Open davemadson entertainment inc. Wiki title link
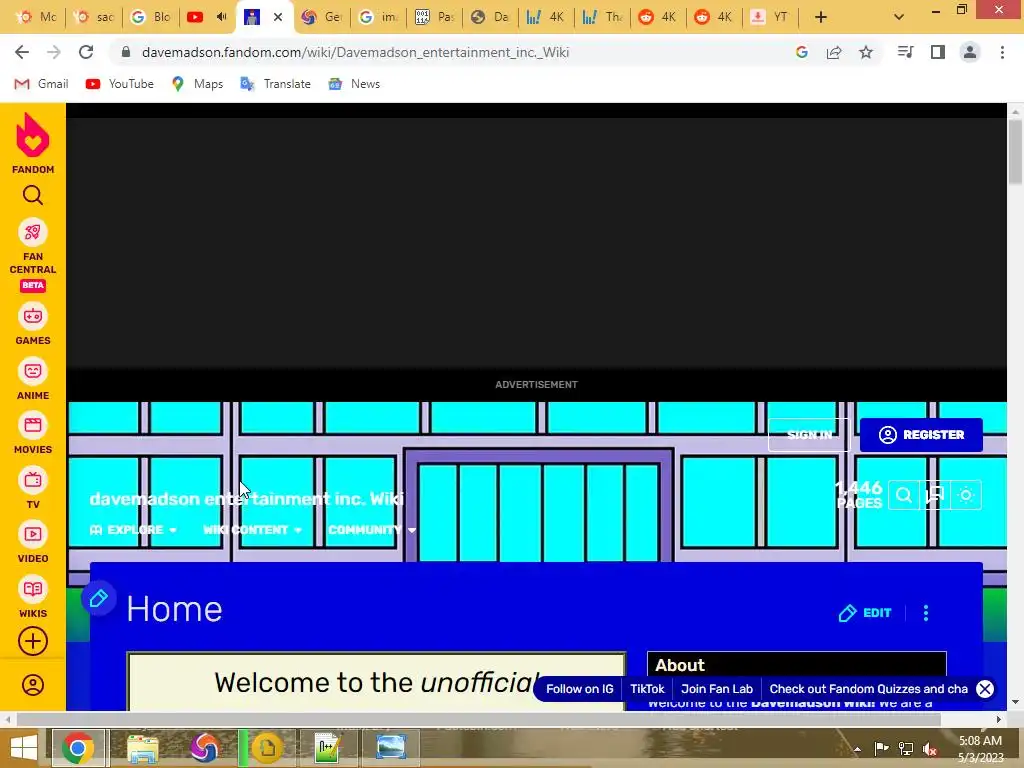This screenshot has height=768, width=1024. (x=247, y=499)
